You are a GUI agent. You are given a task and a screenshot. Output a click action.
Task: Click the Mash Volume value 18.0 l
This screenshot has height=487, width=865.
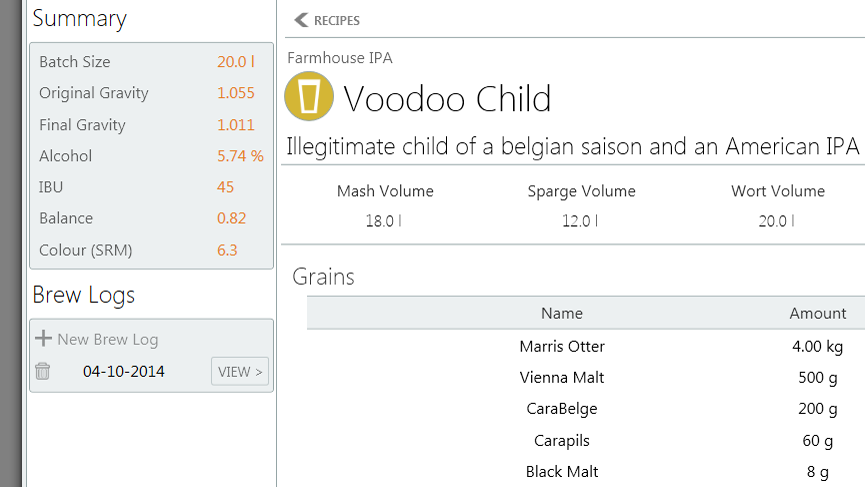pos(383,221)
